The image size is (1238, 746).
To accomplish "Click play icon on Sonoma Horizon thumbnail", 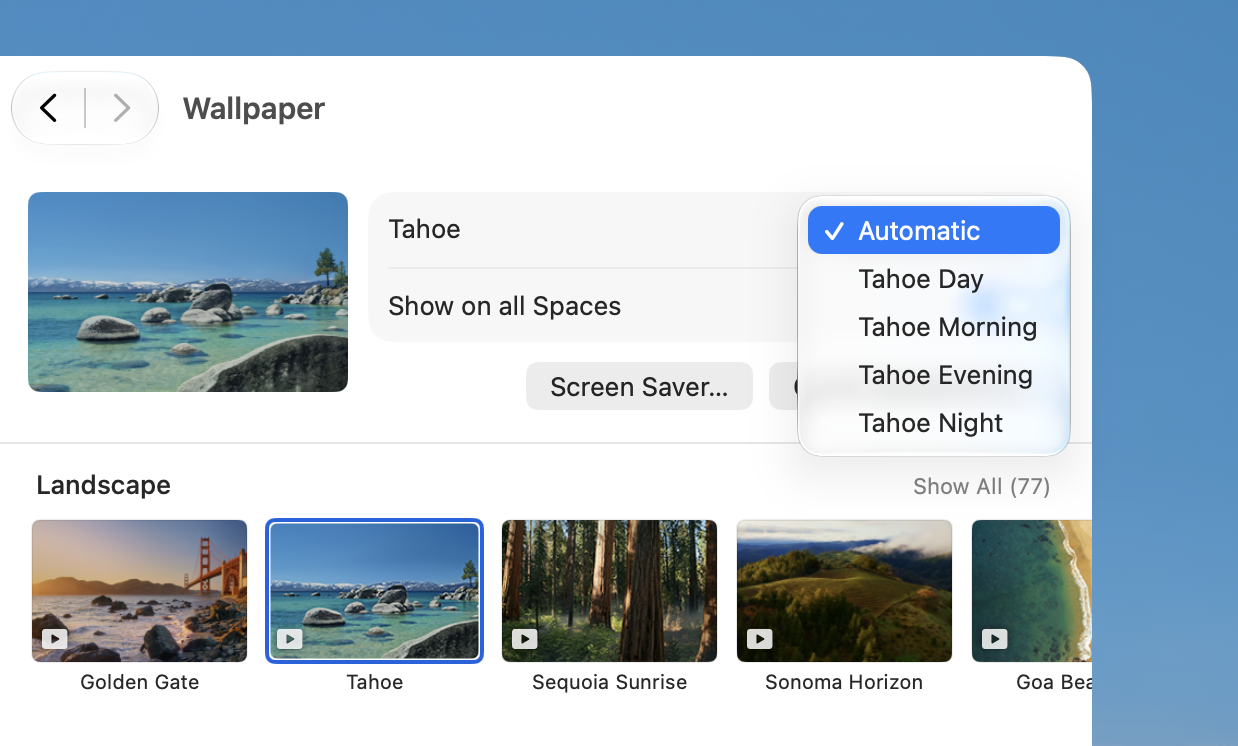I will pyautogui.click(x=760, y=638).
